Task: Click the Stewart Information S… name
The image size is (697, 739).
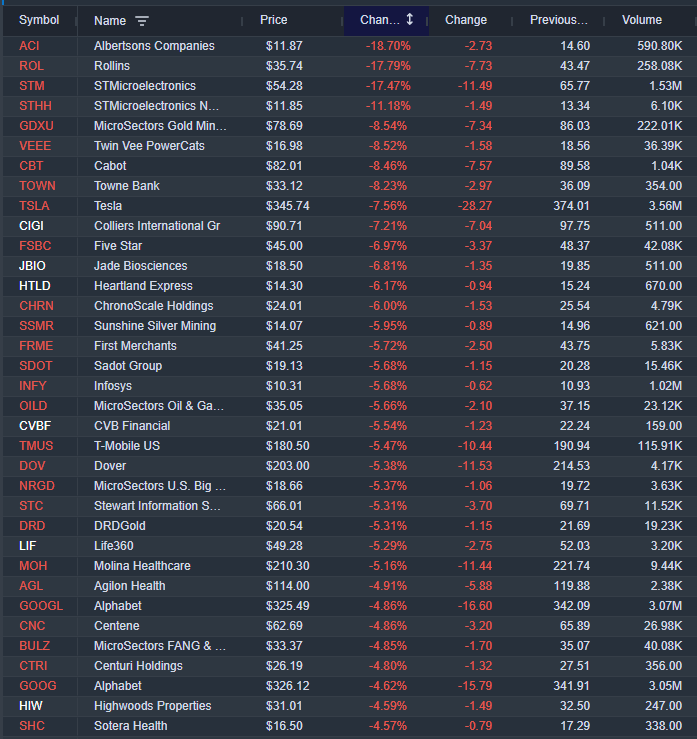Action: [x=157, y=506]
